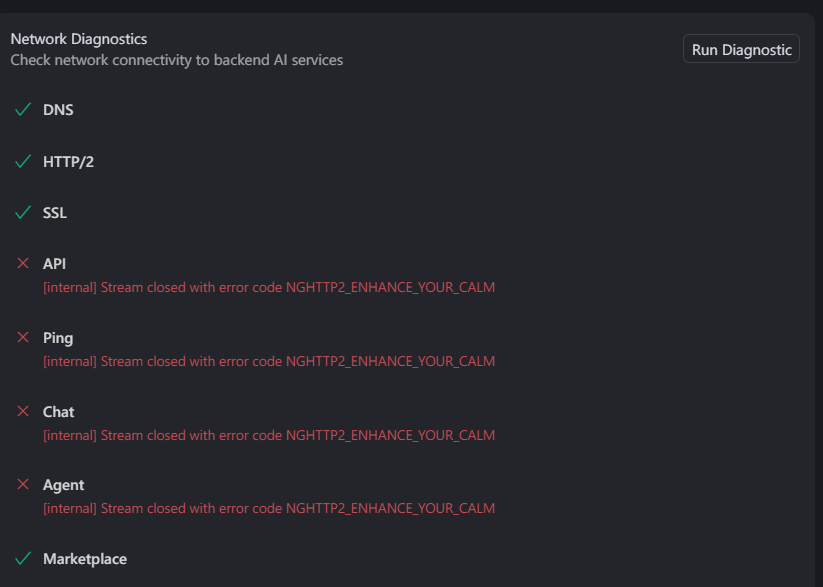Click the description about backend AI services
Viewport: 823px width, 587px height.
[177, 60]
